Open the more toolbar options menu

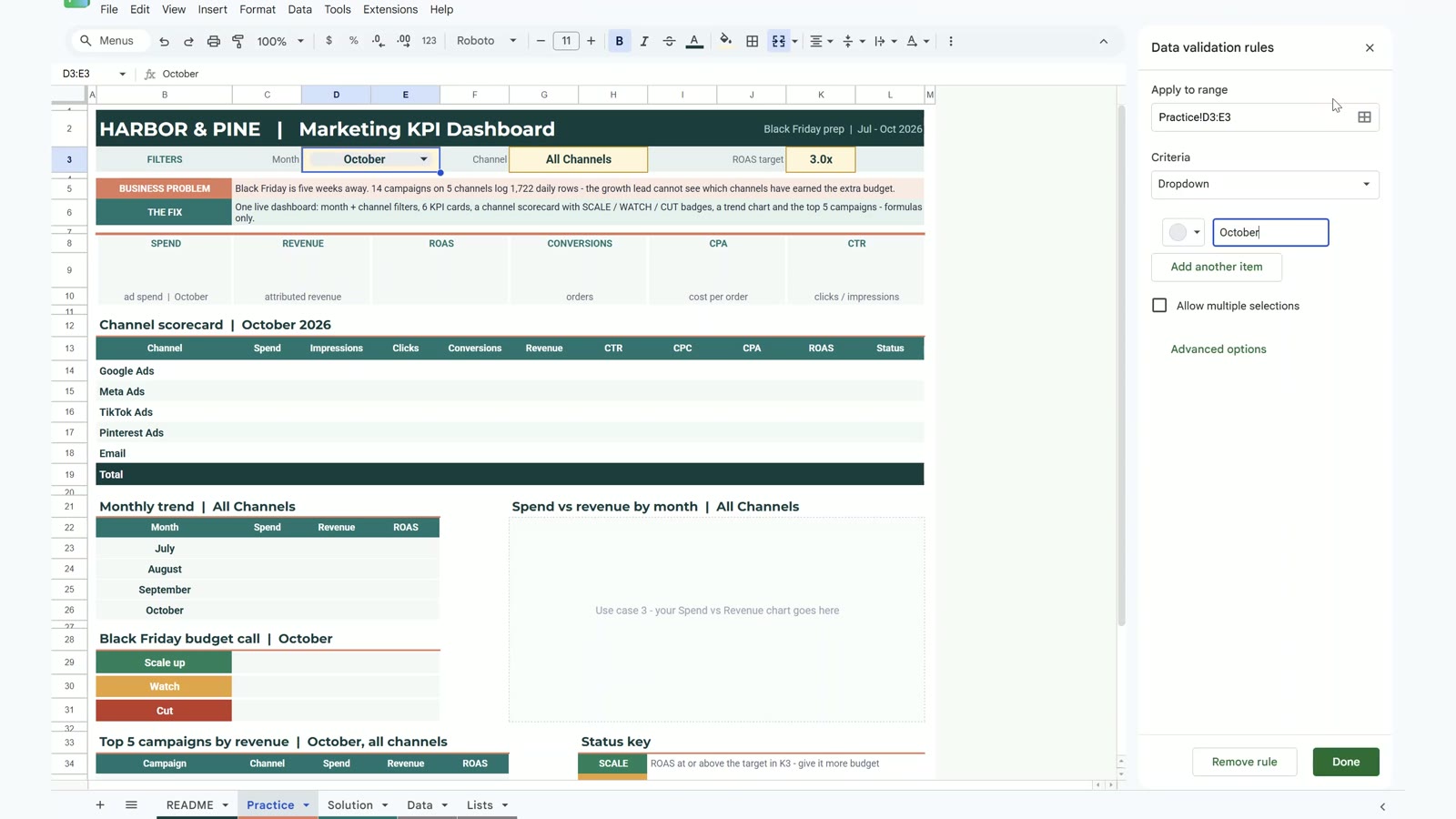click(x=951, y=41)
